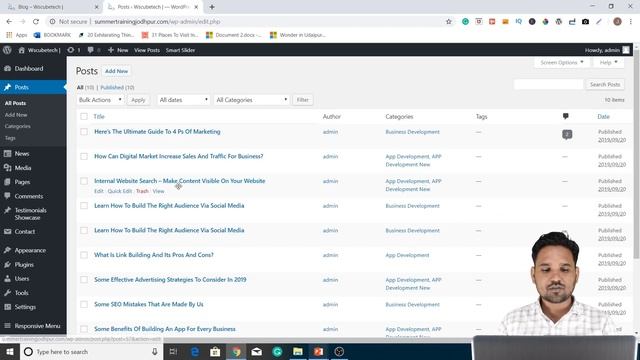Open Tags submenu under Posts
Screen dimensions: 640x360
point(10,138)
